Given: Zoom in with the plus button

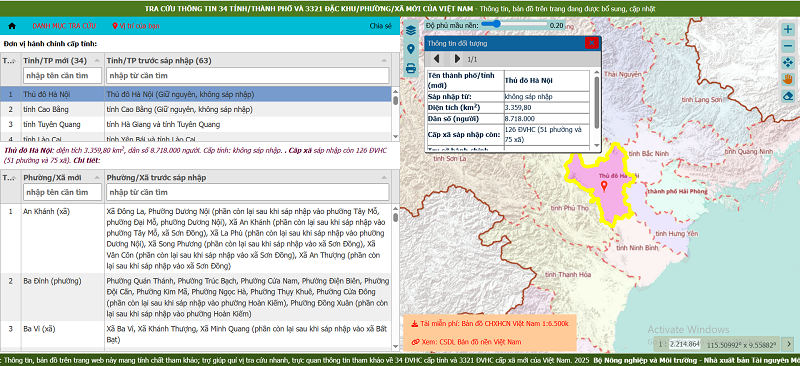Looking at the screenshot, I should 788,29.
